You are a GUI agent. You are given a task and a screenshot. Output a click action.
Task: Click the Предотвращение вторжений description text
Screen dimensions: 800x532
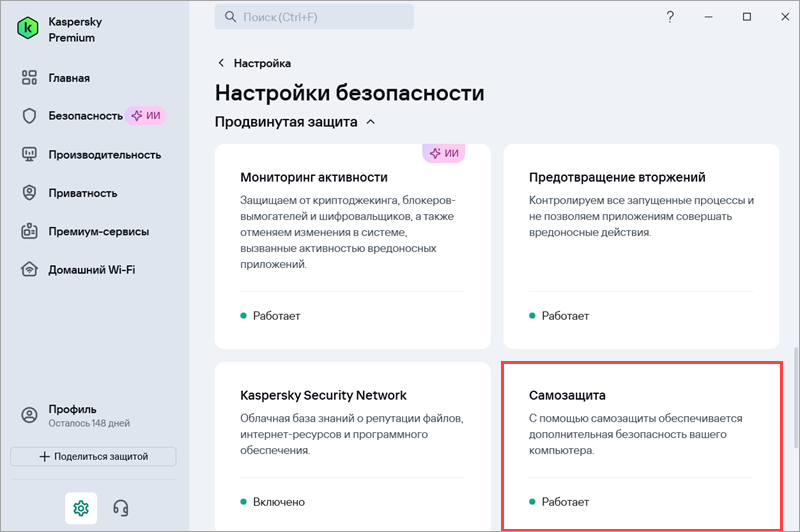tap(641, 216)
